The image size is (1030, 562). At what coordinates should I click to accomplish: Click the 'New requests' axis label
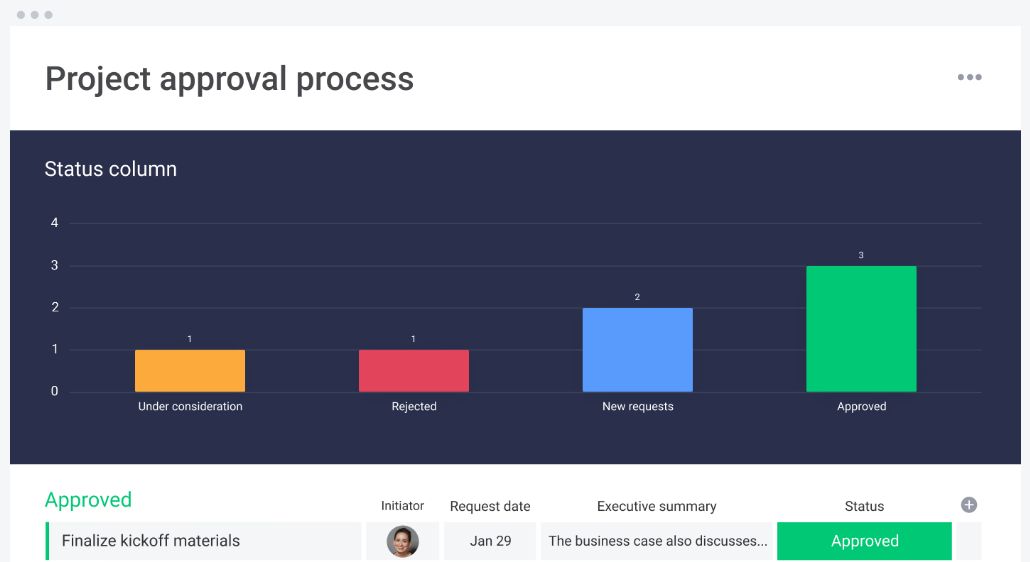pos(638,406)
